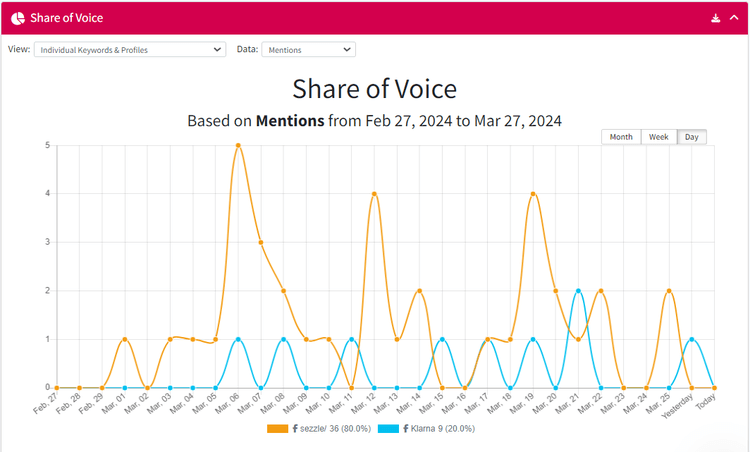Click the Klarna data point on Mar 11
750x452 pixels.
(x=352, y=339)
